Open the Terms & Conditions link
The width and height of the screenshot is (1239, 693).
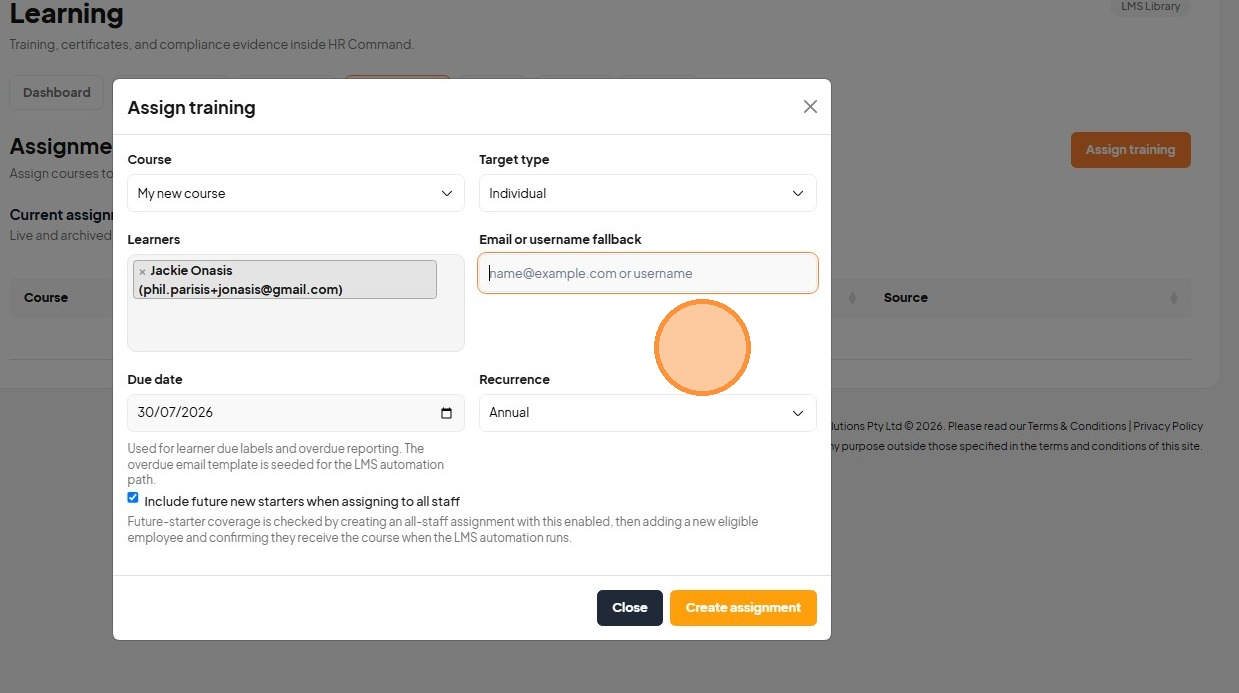(1077, 426)
